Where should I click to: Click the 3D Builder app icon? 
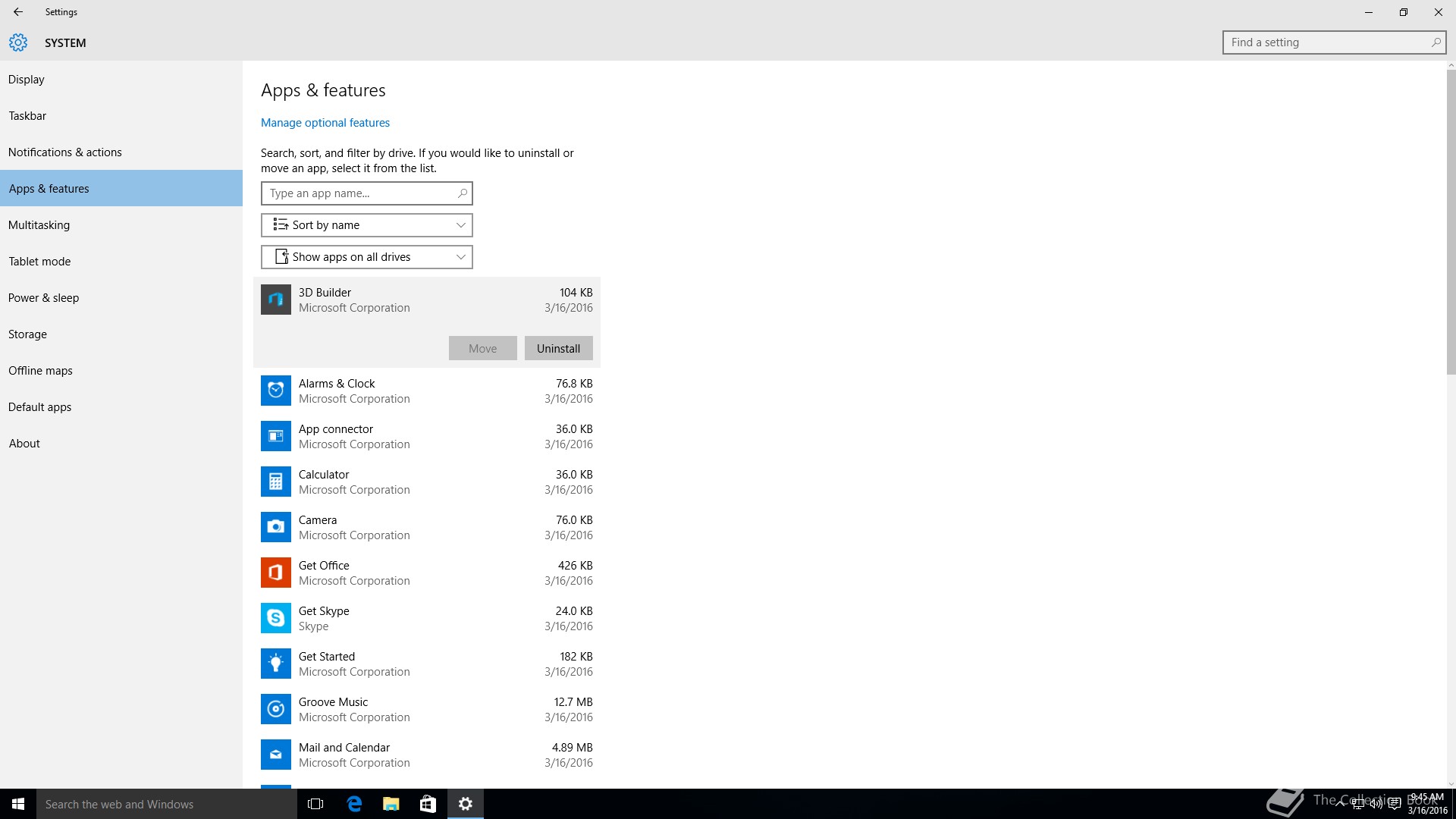275,300
